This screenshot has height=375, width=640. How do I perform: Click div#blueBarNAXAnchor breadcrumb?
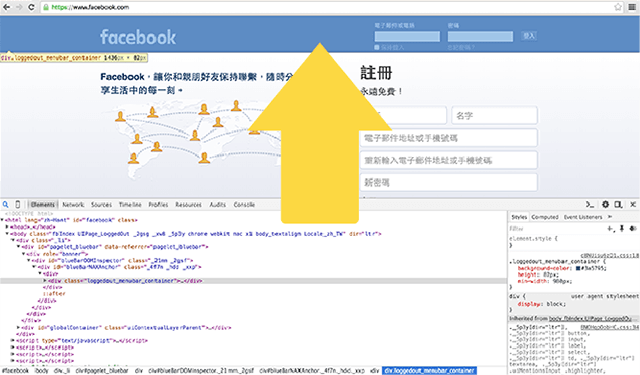(x=312, y=371)
